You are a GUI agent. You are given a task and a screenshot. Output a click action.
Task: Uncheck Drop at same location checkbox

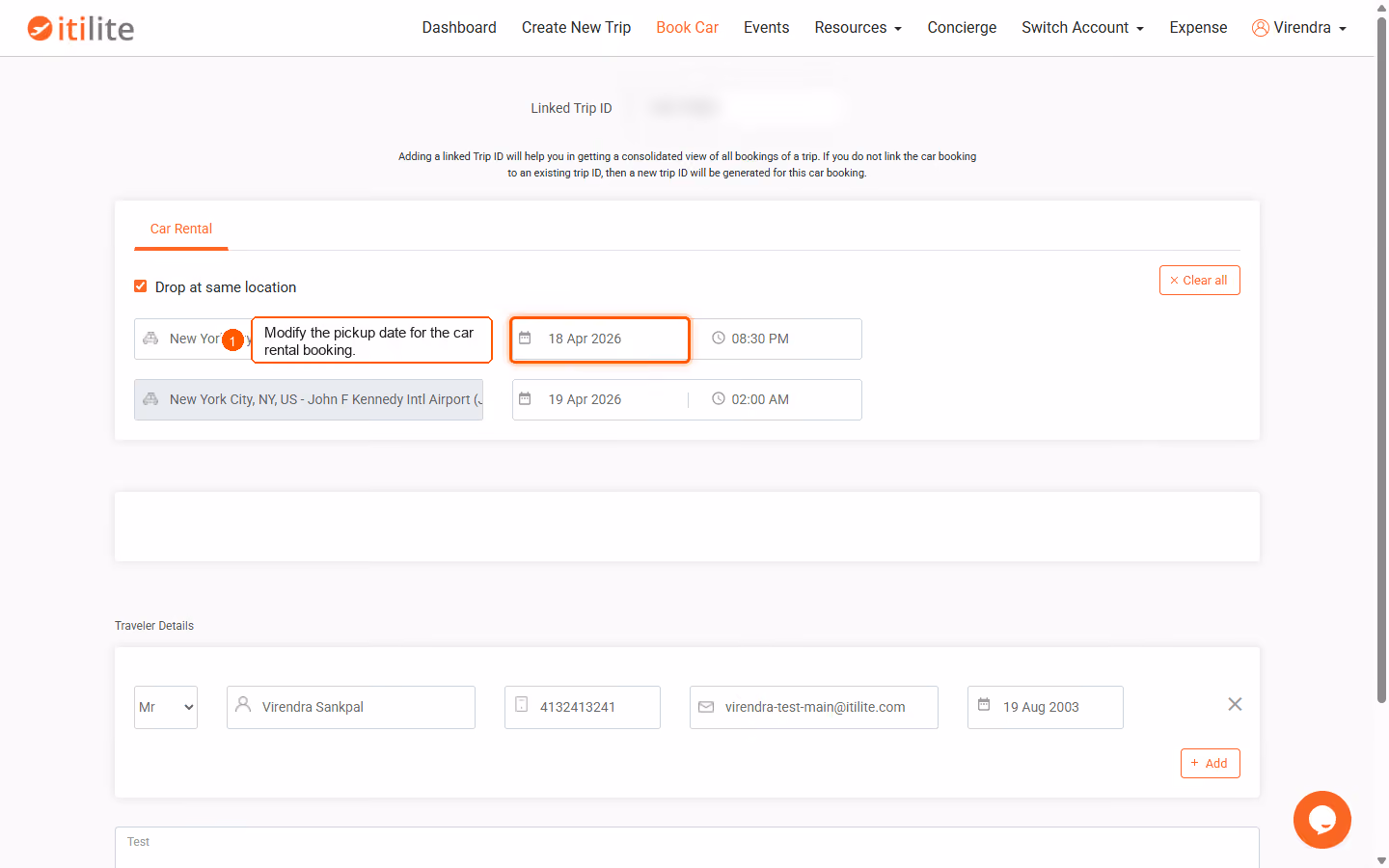tap(141, 286)
